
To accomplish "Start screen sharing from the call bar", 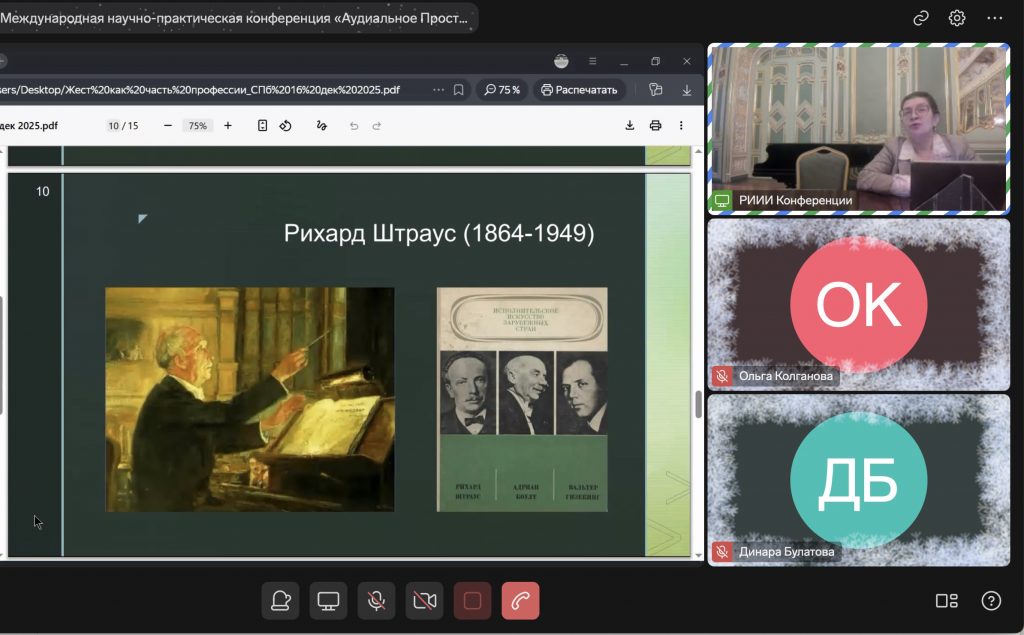I will (x=328, y=601).
